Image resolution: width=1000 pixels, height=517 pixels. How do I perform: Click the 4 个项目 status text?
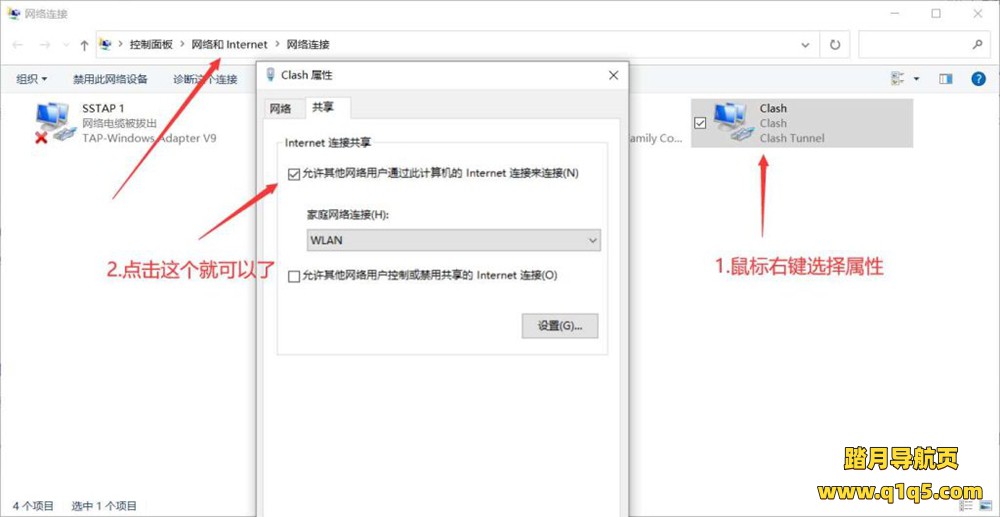33,506
